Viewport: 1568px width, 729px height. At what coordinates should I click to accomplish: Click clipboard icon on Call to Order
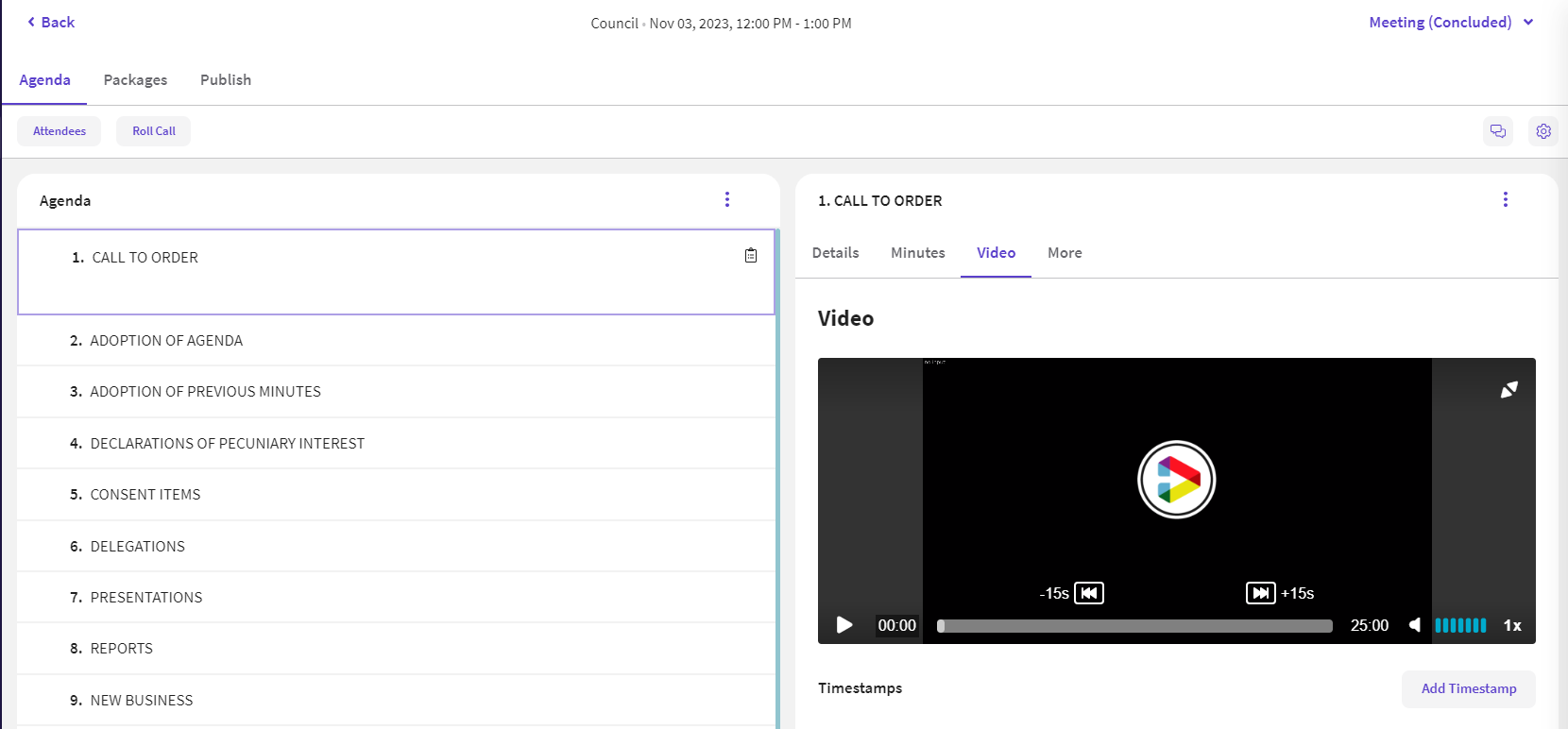pyautogui.click(x=751, y=256)
